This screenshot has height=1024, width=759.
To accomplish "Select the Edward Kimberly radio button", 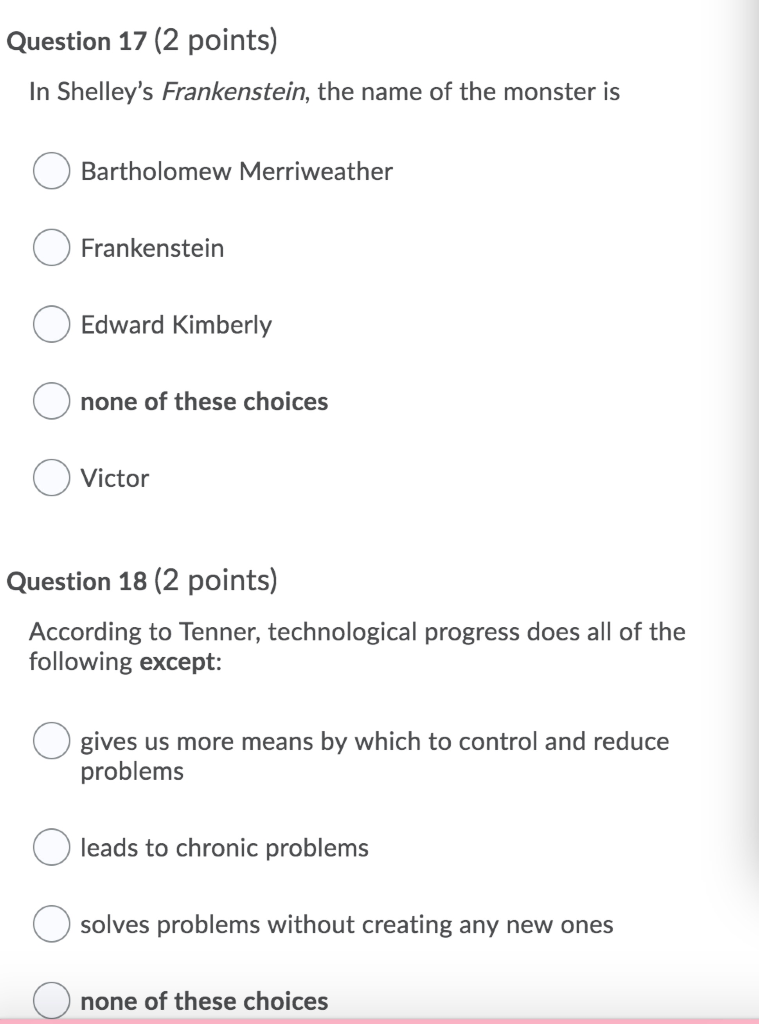I will tap(50, 324).
